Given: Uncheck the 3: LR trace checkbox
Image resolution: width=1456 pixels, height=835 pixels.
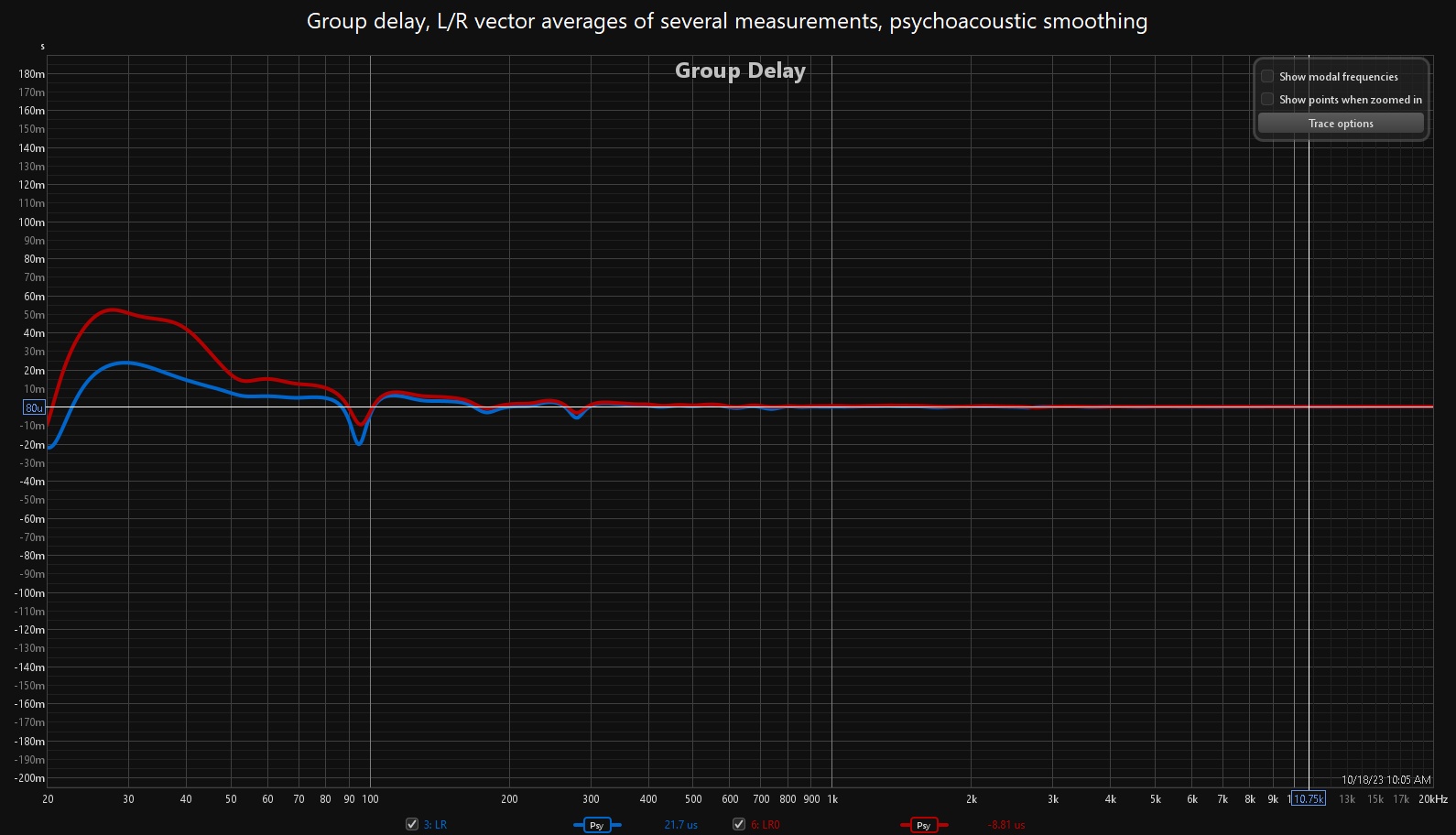Looking at the screenshot, I should point(412,824).
